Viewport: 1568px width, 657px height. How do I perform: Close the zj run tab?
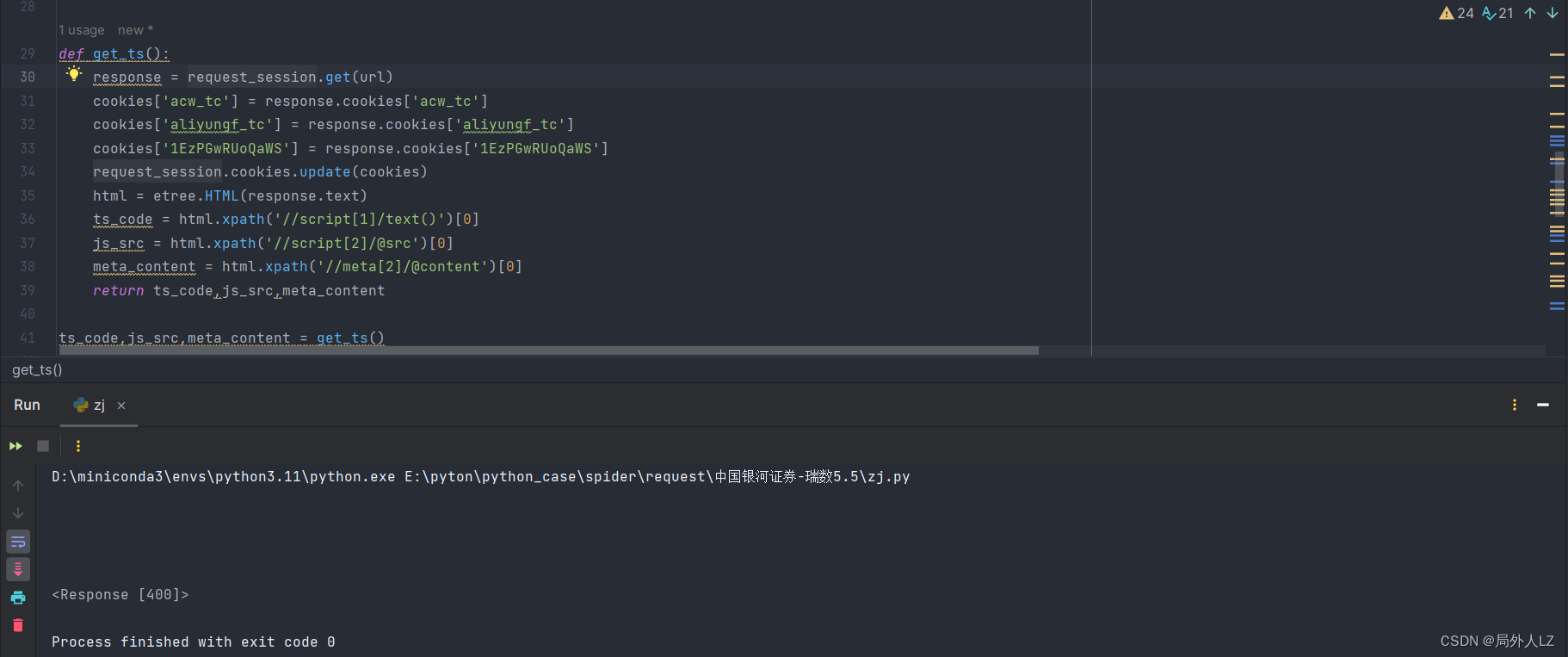(x=121, y=406)
